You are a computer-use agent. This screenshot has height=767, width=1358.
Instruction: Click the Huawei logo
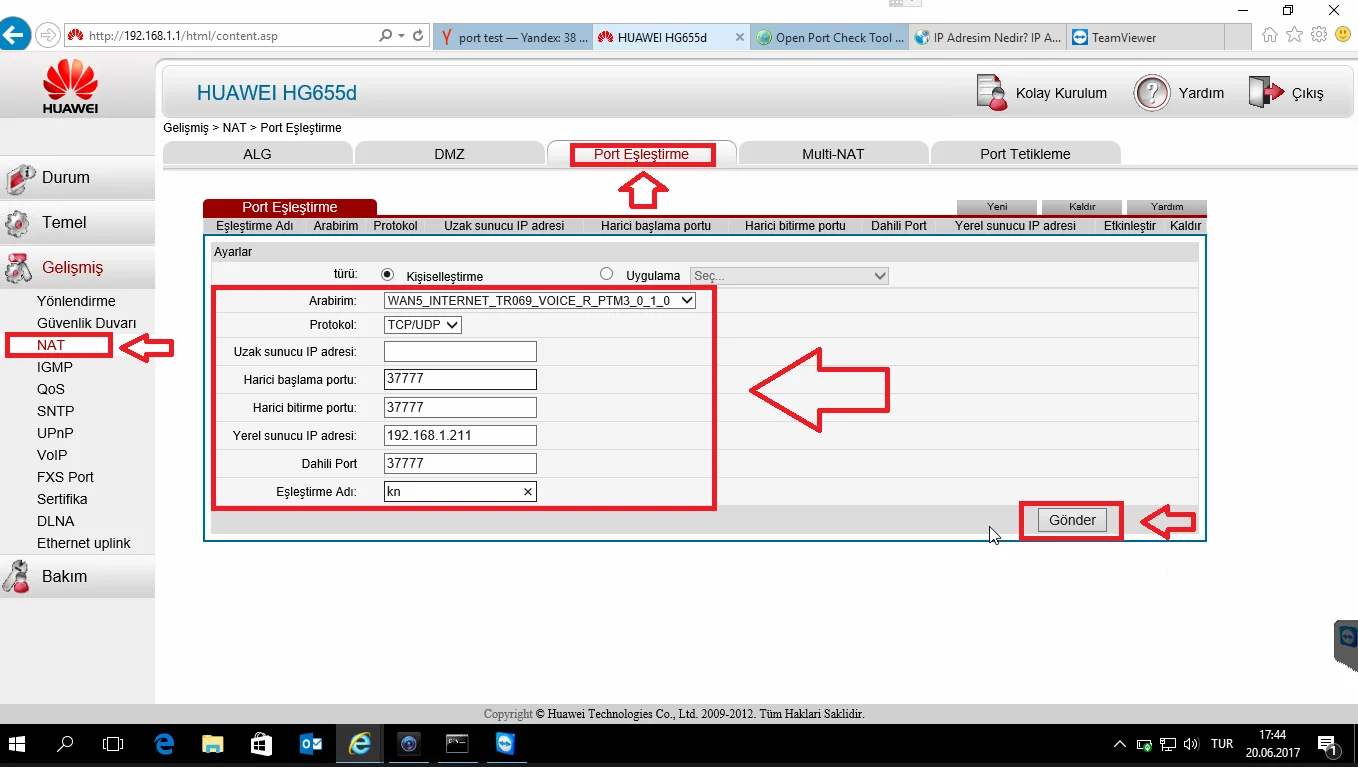click(x=70, y=87)
